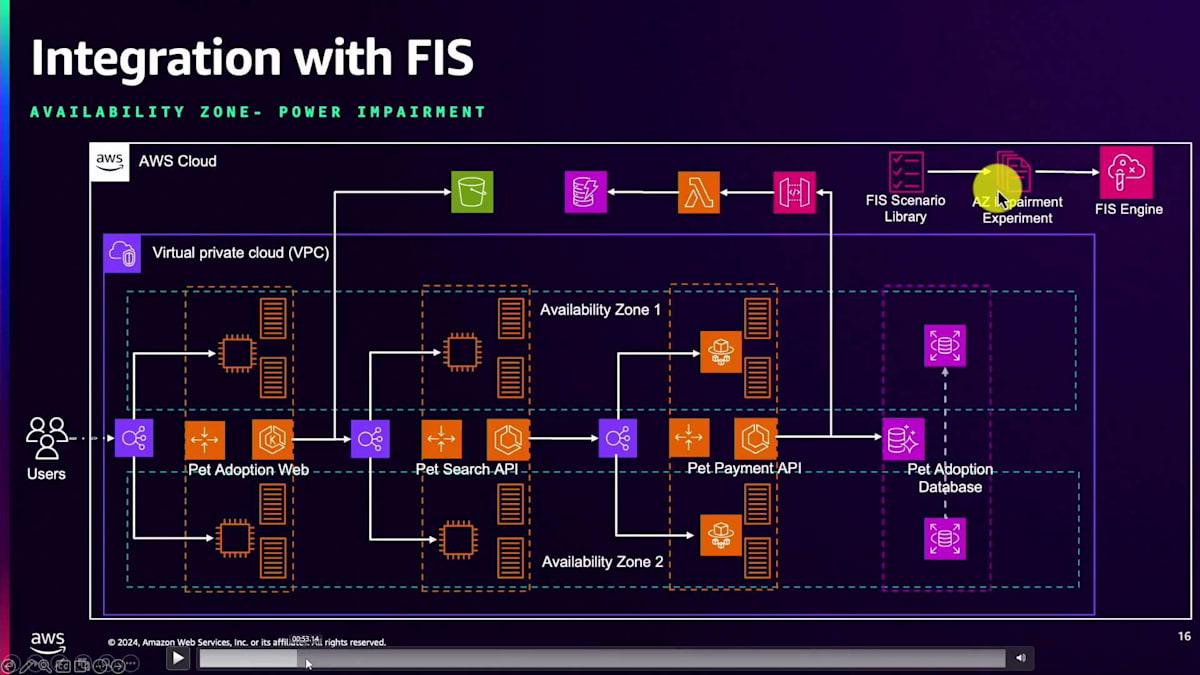
Task: Select database instance icon in Availability Zone 1
Action: pyautogui.click(x=945, y=346)
